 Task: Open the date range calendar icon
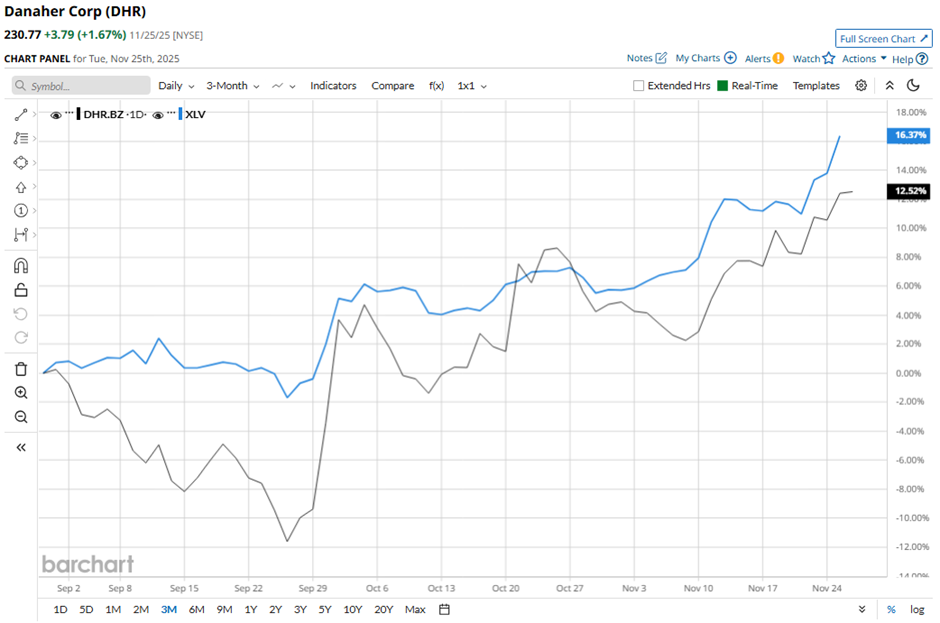pyautogui.click(x=445, y=609)
